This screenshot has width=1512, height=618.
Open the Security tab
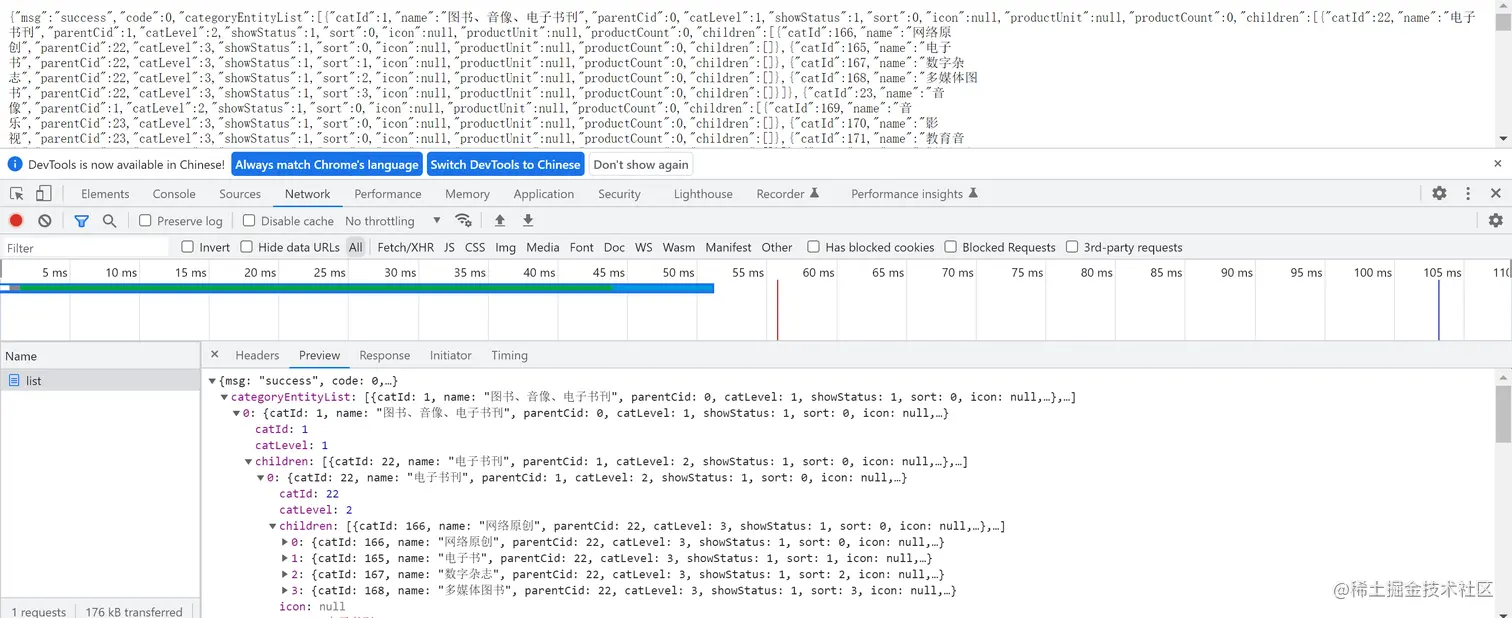[619, 194]
